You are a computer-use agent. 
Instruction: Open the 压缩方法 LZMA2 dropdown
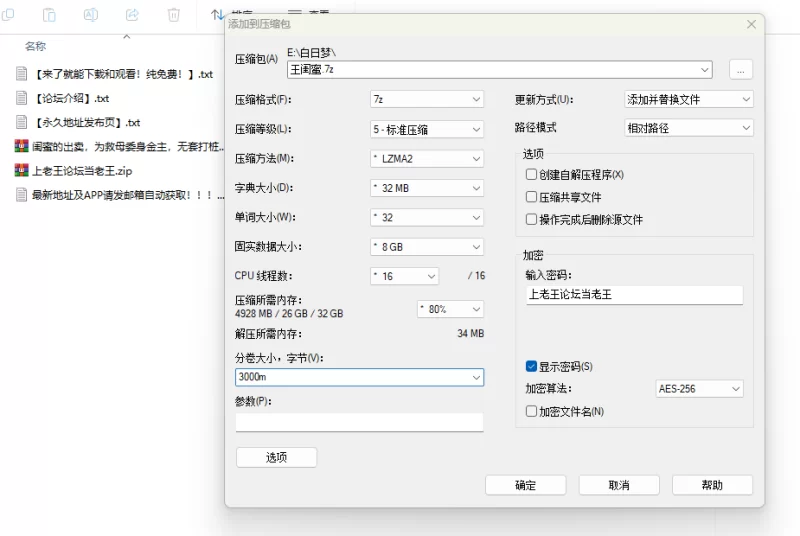(x=427, y=159)
